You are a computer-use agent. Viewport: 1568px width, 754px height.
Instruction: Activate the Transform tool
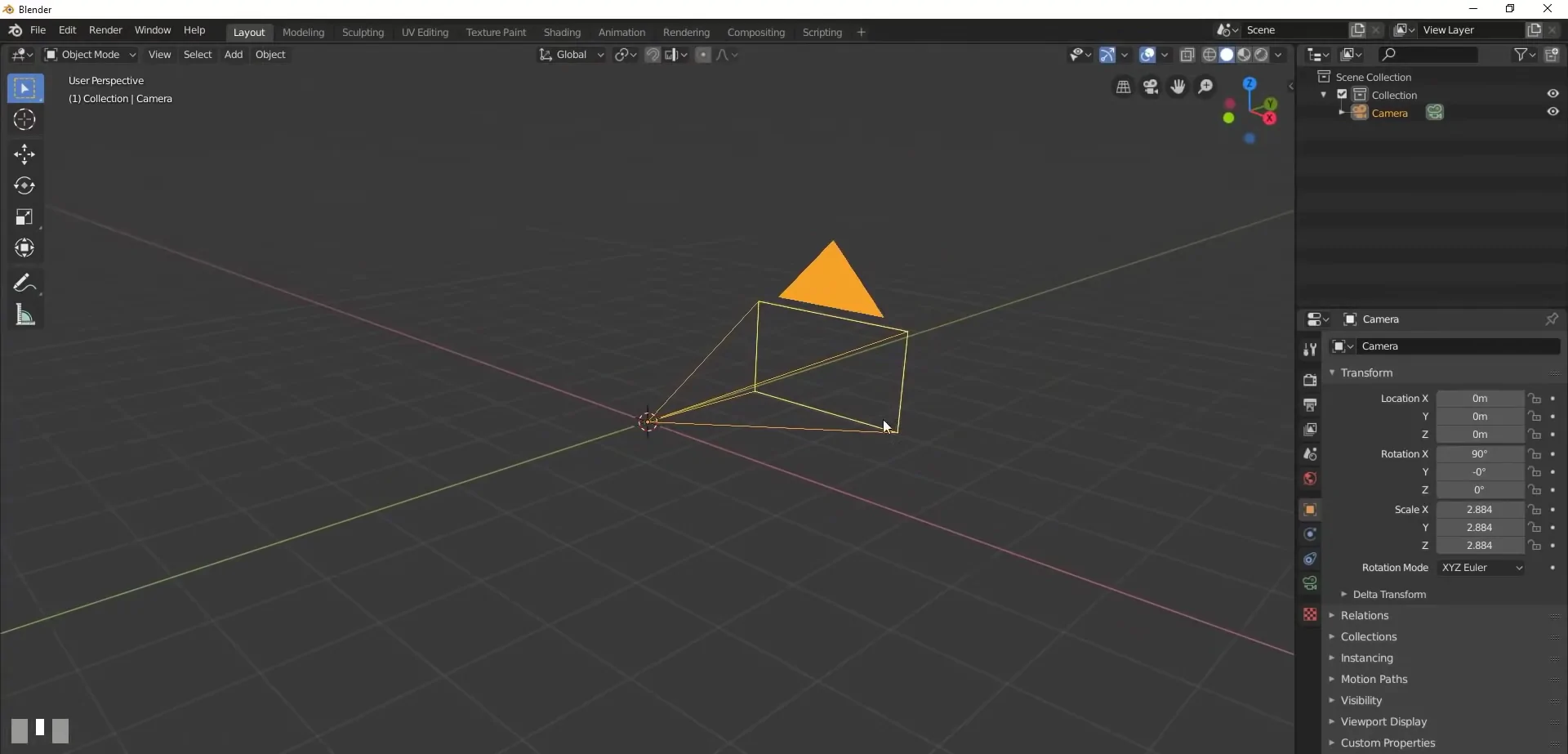pyautogui.click(x=24, y=248)
